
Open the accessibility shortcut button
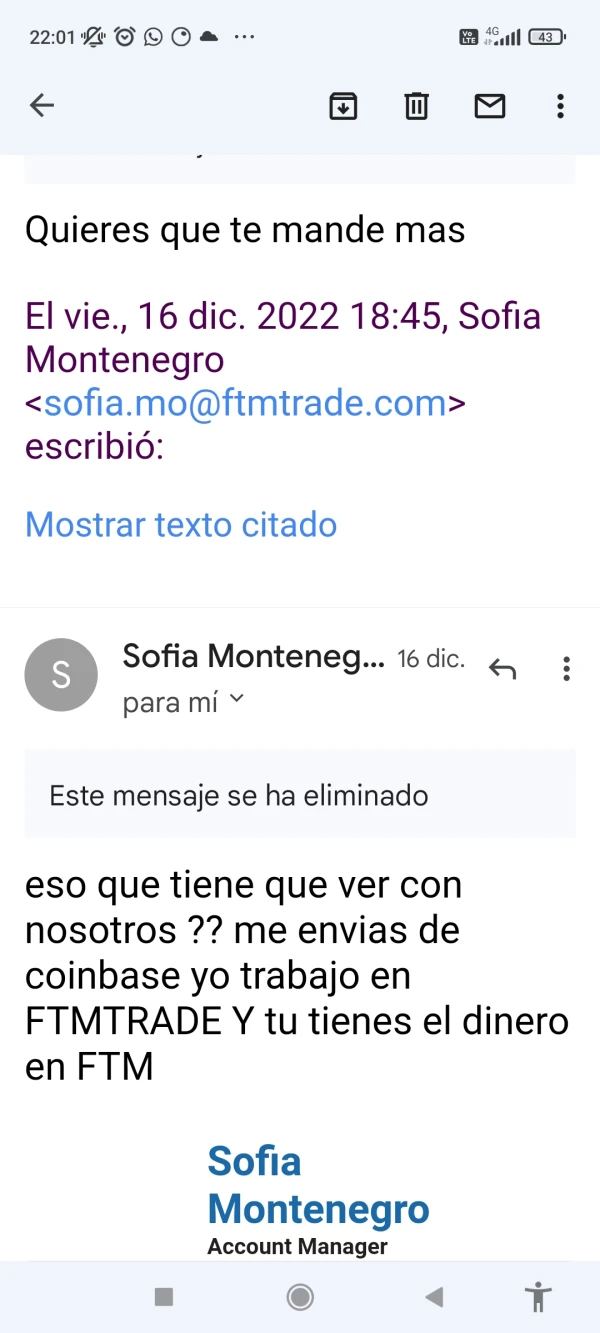(538, 1297)
